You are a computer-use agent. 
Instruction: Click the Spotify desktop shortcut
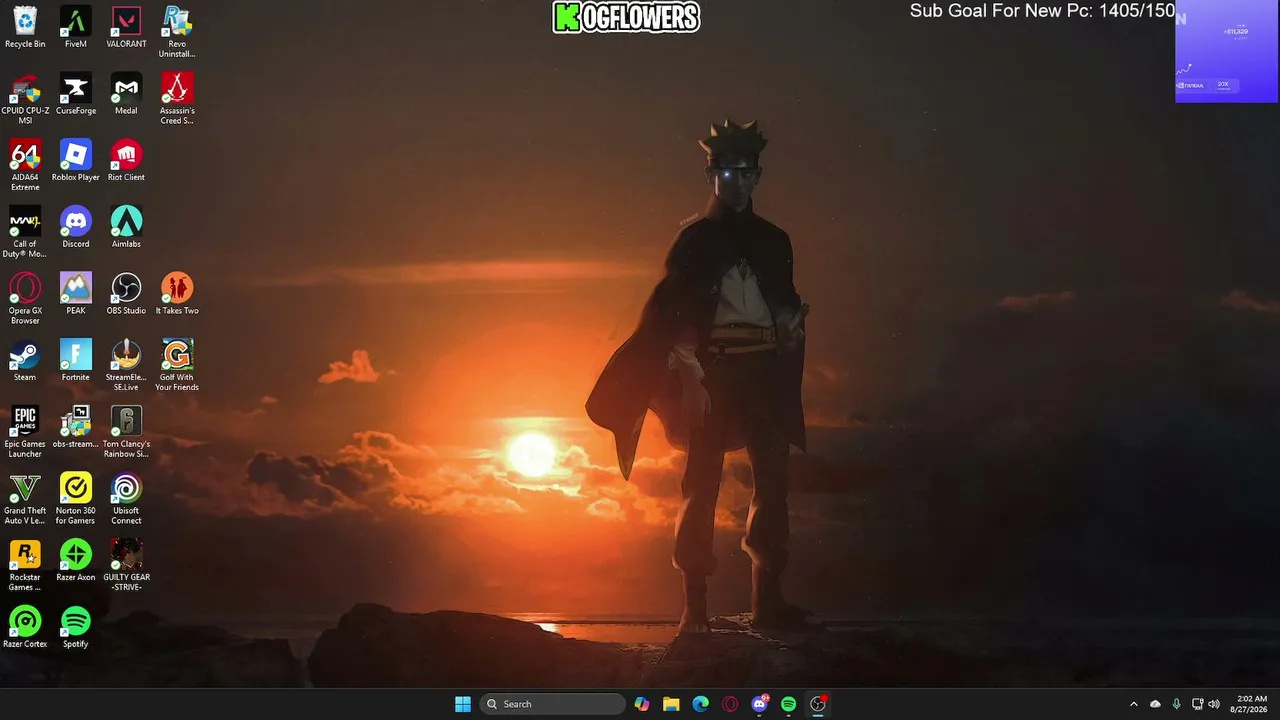click(76, 628)
